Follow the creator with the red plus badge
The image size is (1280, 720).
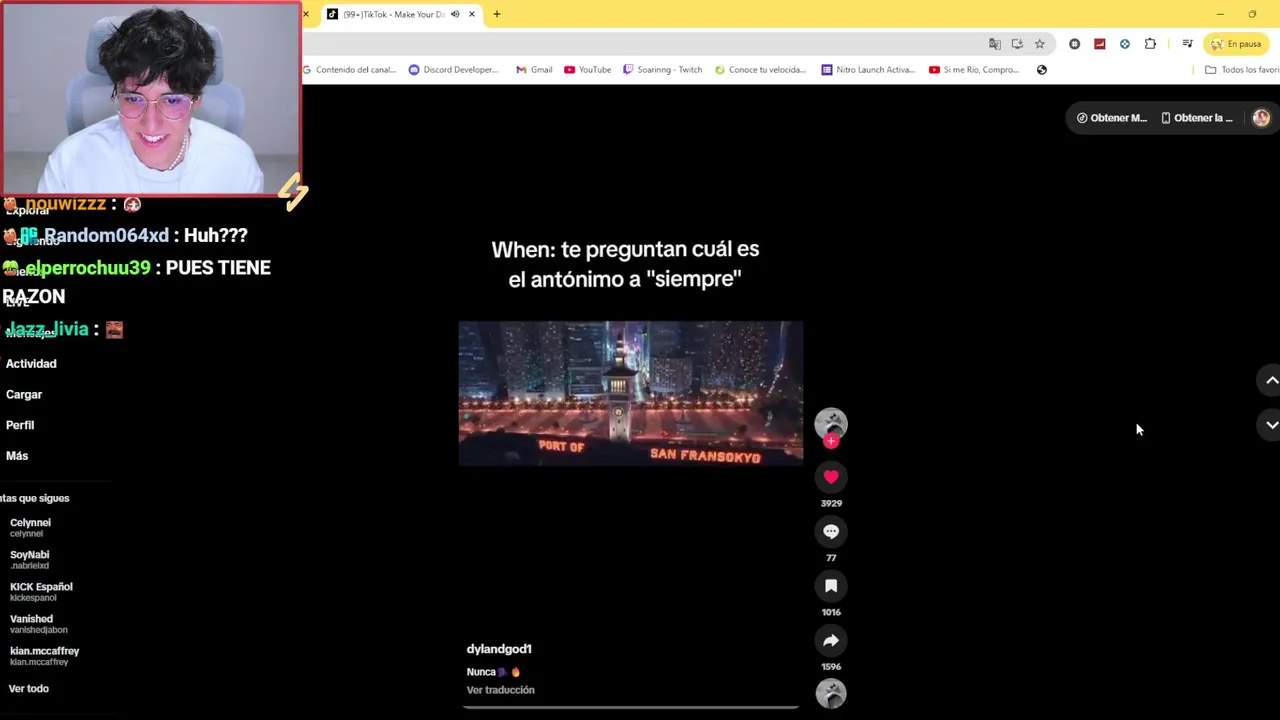(831, 441)
